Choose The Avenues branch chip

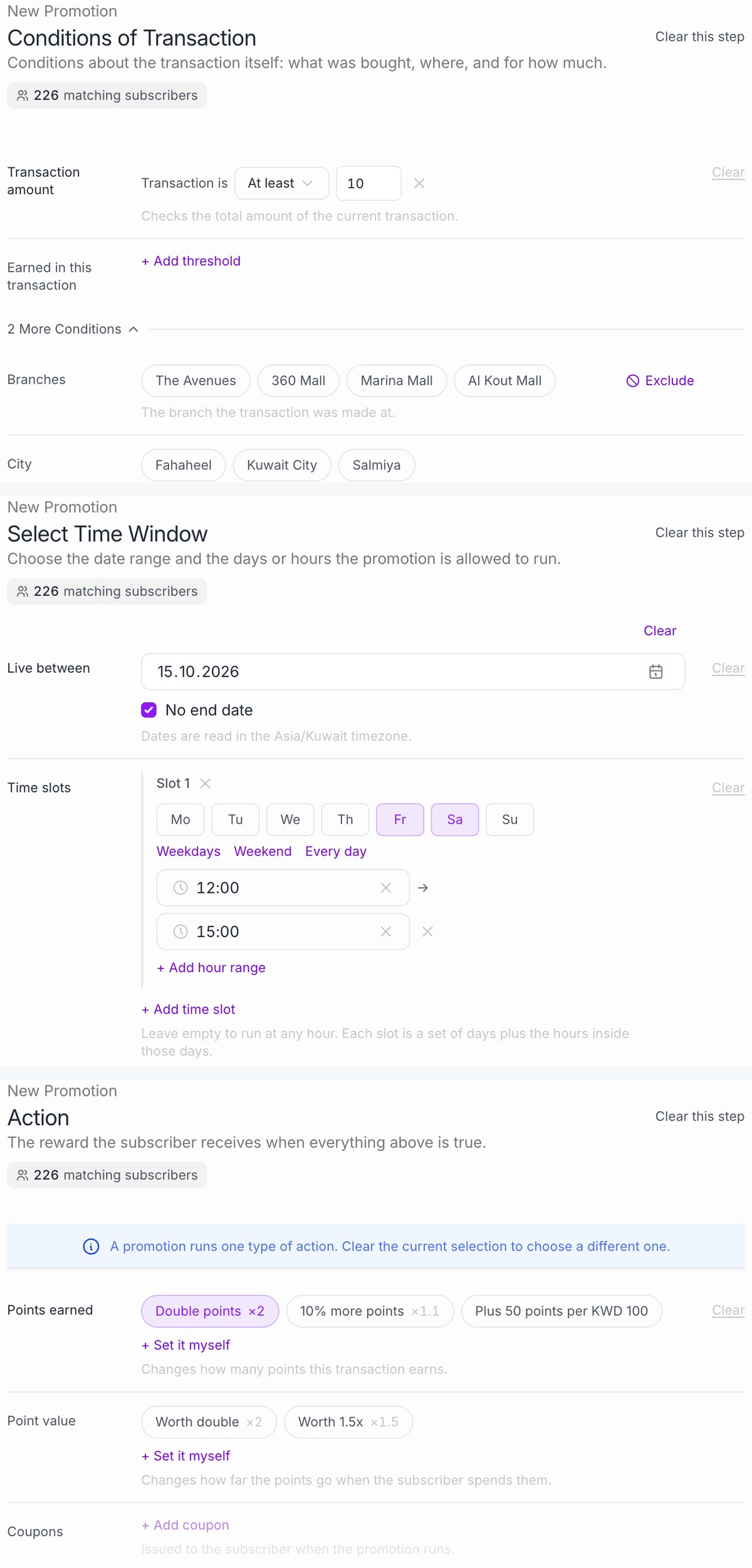click(x=196, y=380)
